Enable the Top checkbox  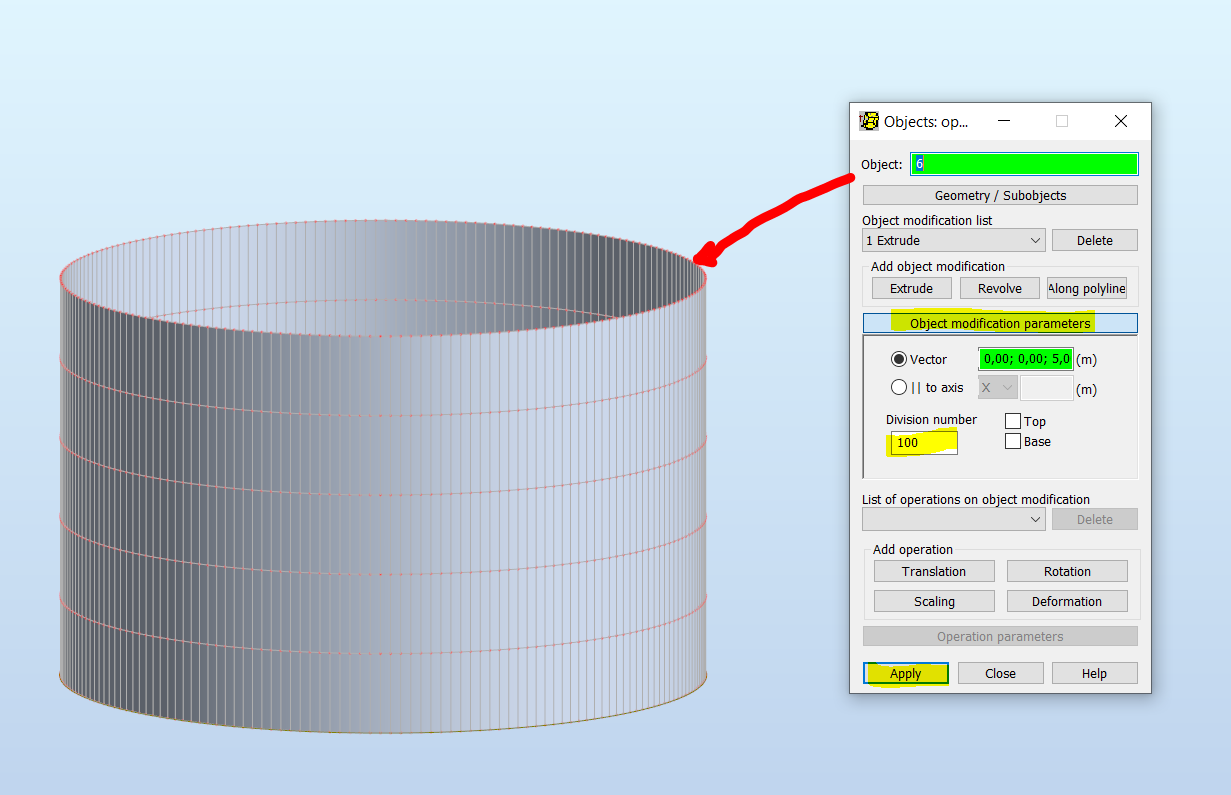1013,421
